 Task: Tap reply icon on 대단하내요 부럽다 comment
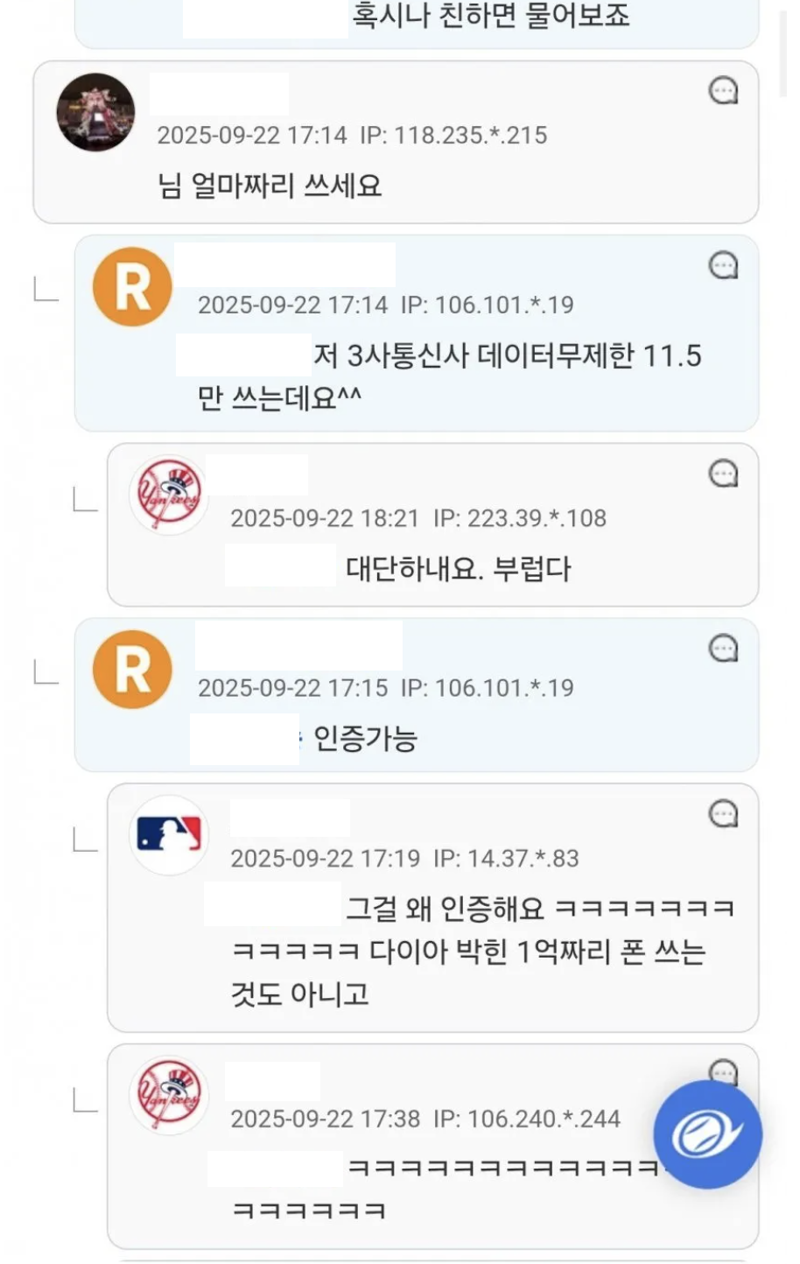(723, 473)
